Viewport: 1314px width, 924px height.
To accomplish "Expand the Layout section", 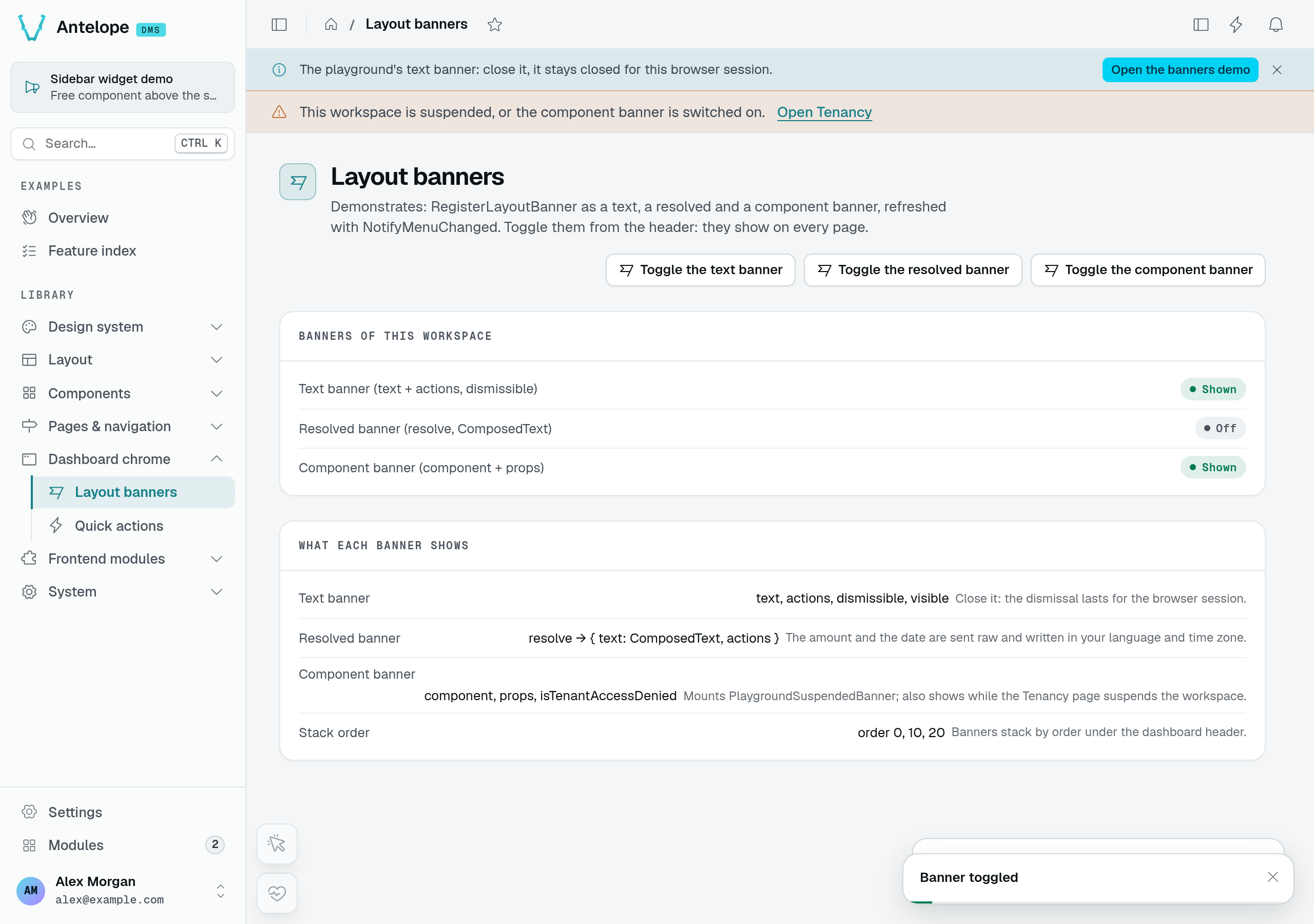I will [123, 359].
